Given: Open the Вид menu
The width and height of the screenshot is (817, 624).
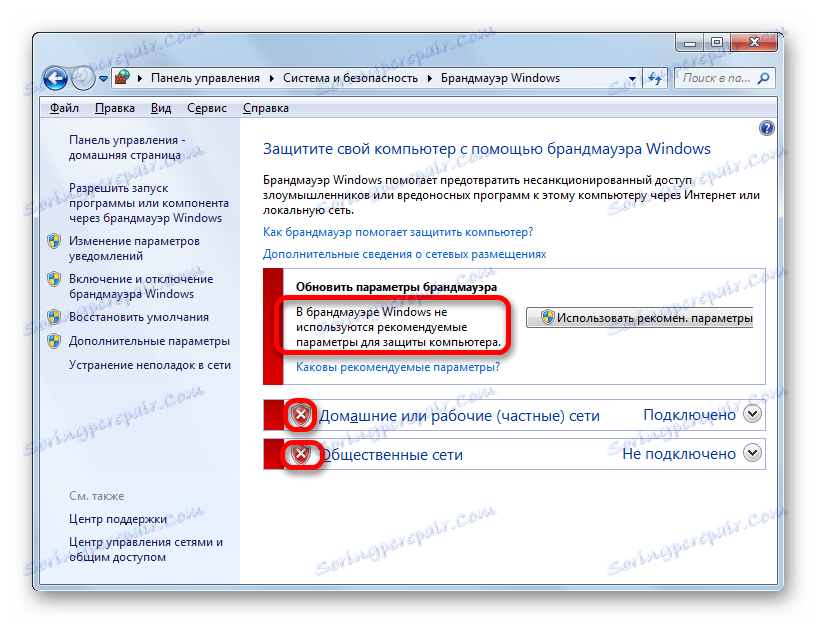Looking at the screenshot, I should 161,108.
